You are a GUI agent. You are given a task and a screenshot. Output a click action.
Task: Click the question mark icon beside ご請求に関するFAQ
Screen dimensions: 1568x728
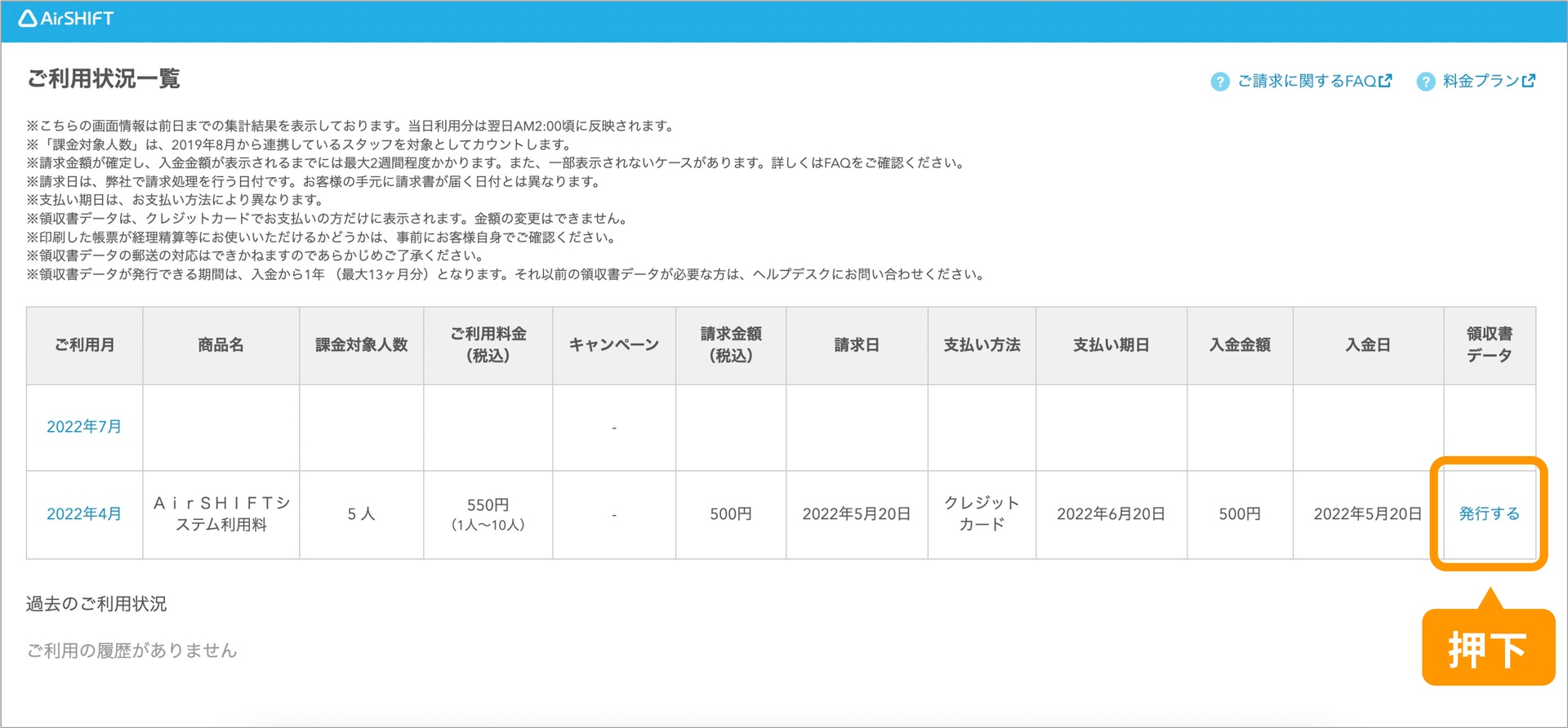(1219, 82)
